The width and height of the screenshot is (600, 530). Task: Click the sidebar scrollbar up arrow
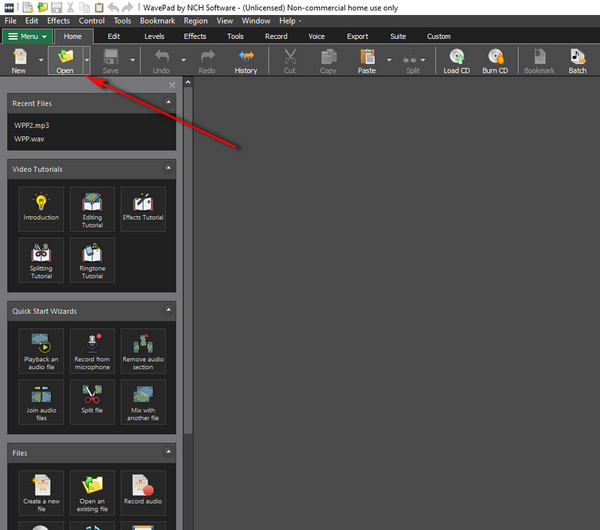tap(188, 82)
